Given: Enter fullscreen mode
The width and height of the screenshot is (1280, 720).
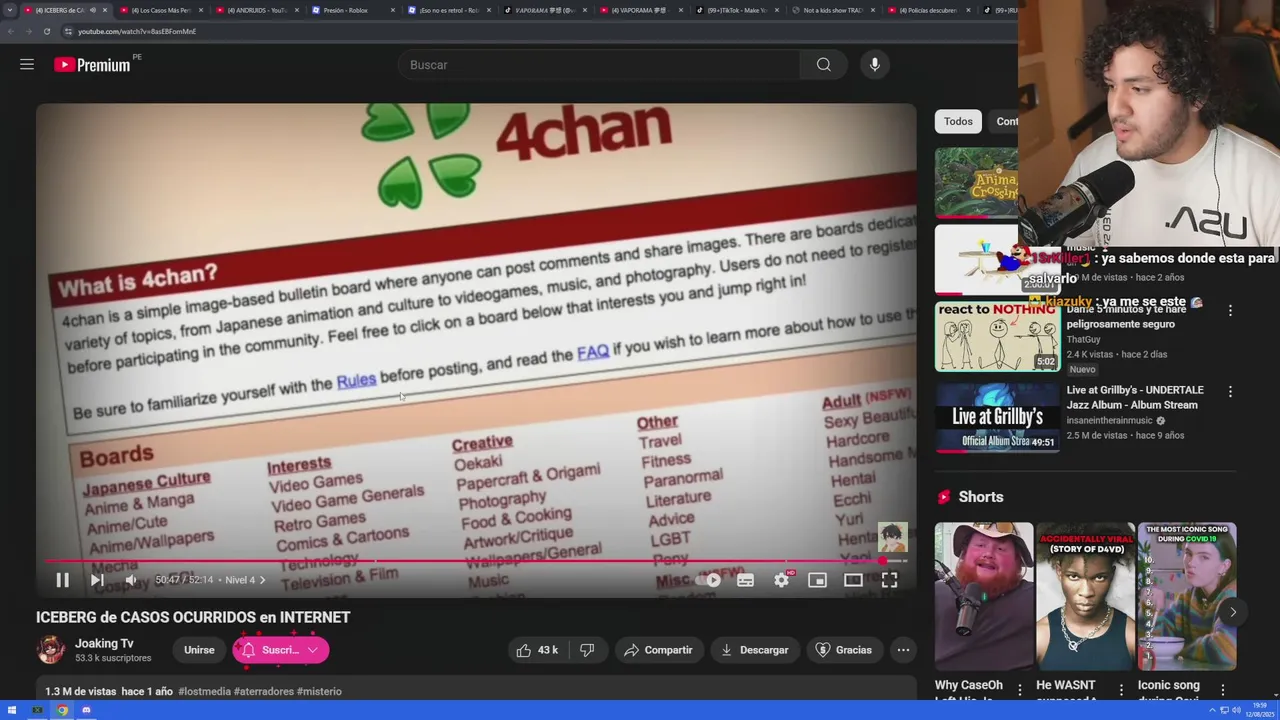Looking at the screenshot, I should 889,580.
